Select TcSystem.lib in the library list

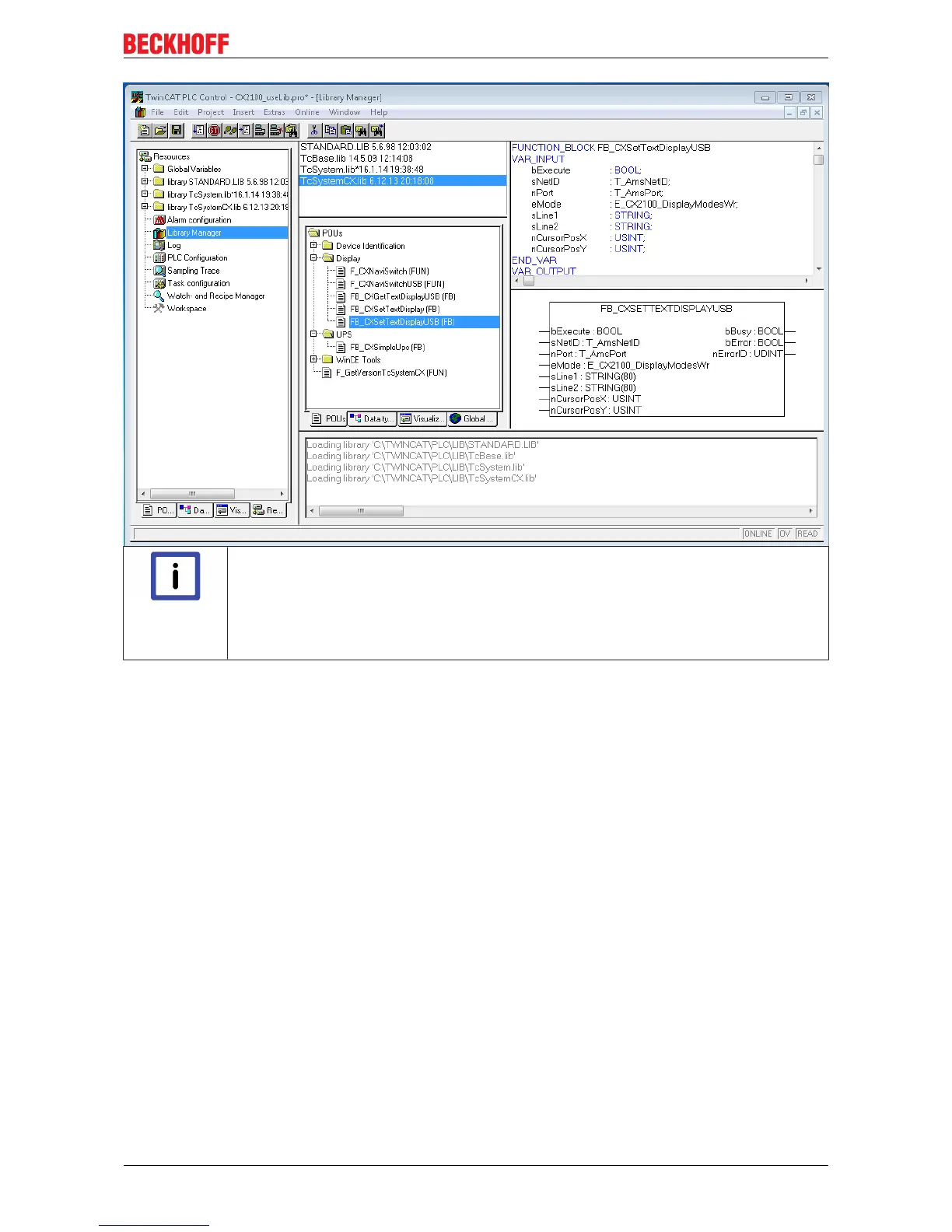tap(403, 170)
